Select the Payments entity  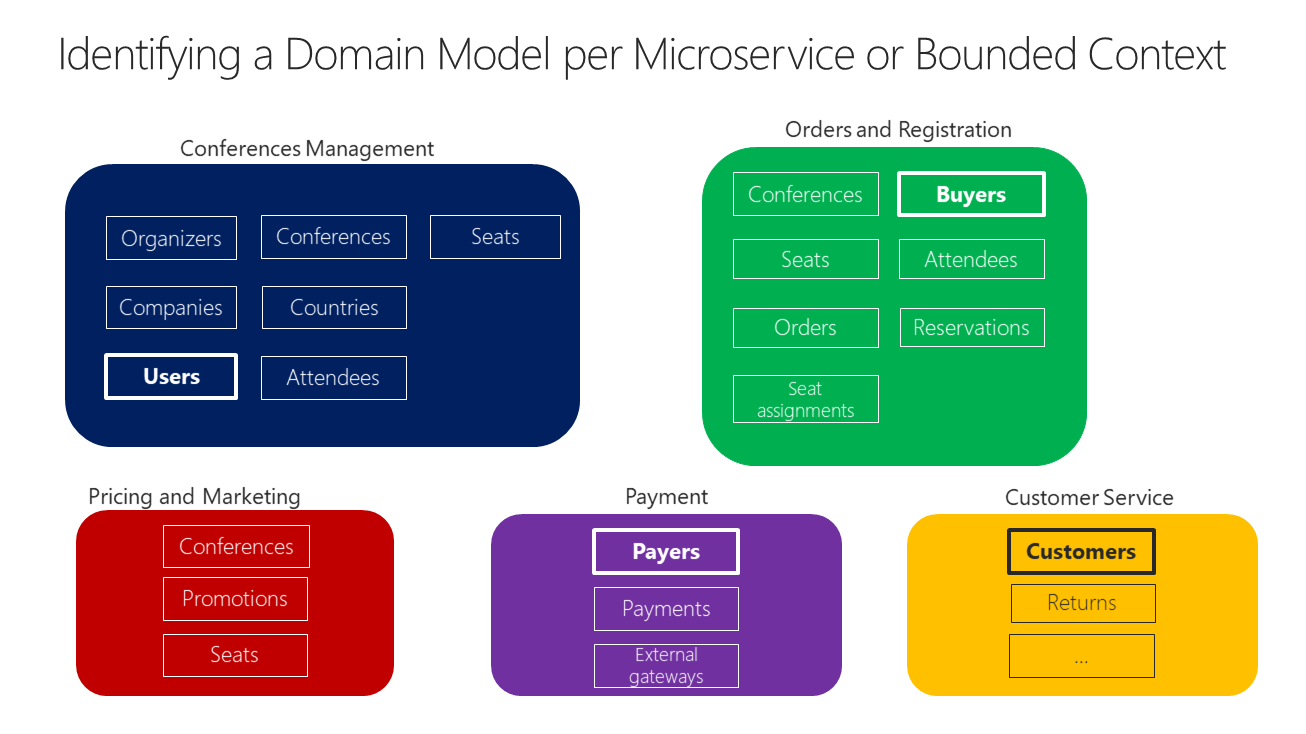[666, 608]
